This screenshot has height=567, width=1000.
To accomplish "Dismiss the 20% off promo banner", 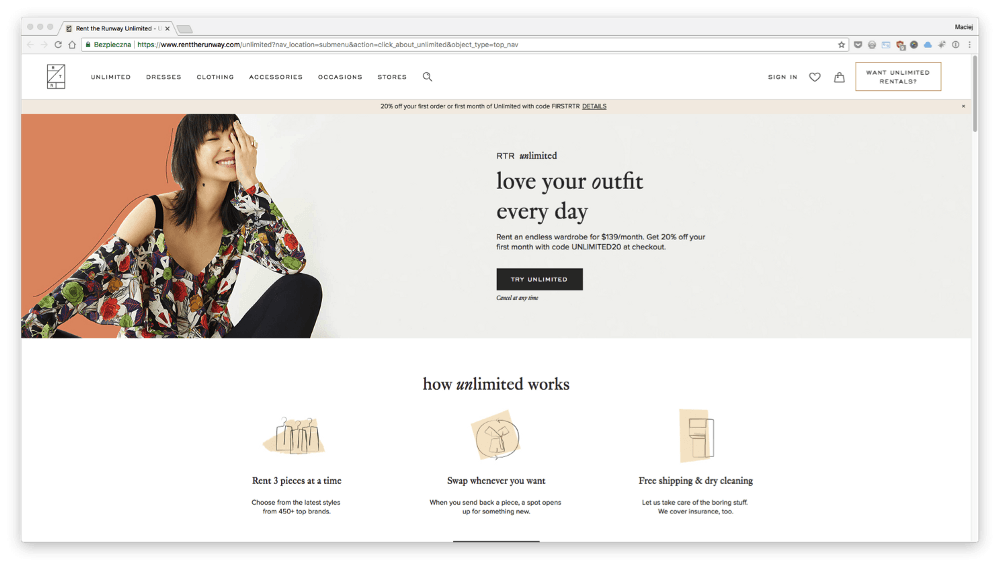I will [963, 107].
